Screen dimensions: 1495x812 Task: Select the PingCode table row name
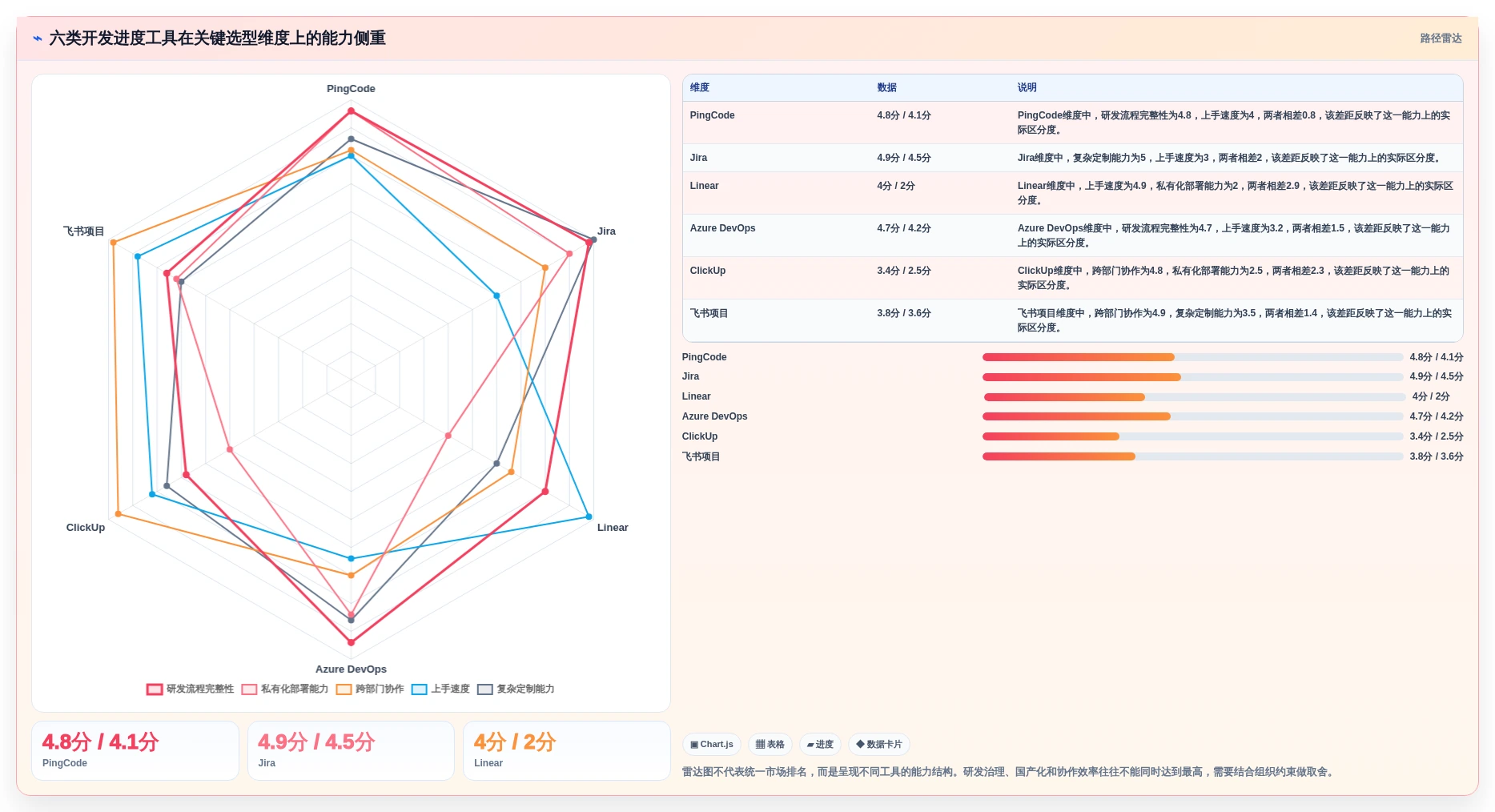pyautogui.click(x=712, y=115)
